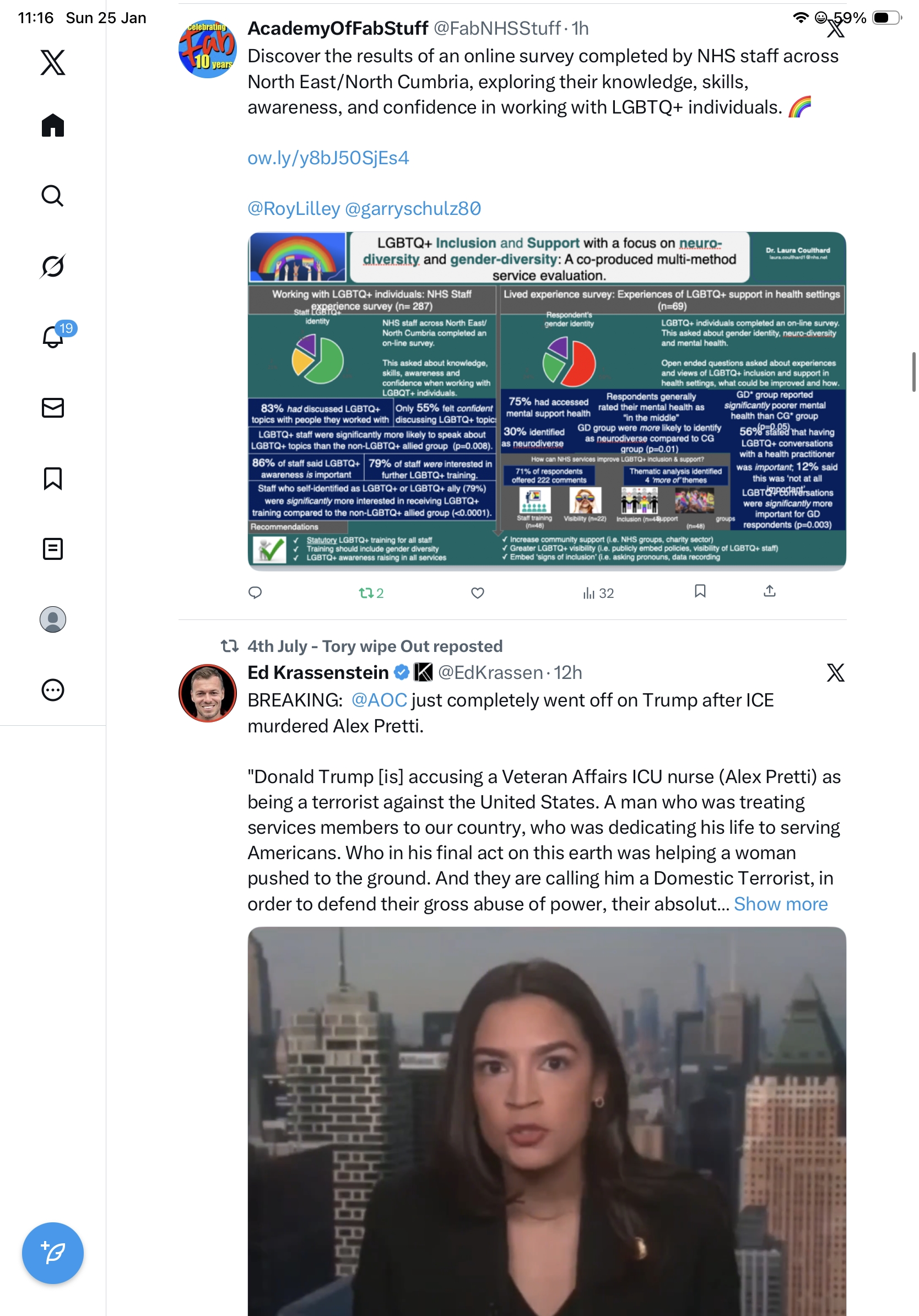Share the AcademyOfFabStuff post
The image size is (919, 1316).
[x=770, y=591]
